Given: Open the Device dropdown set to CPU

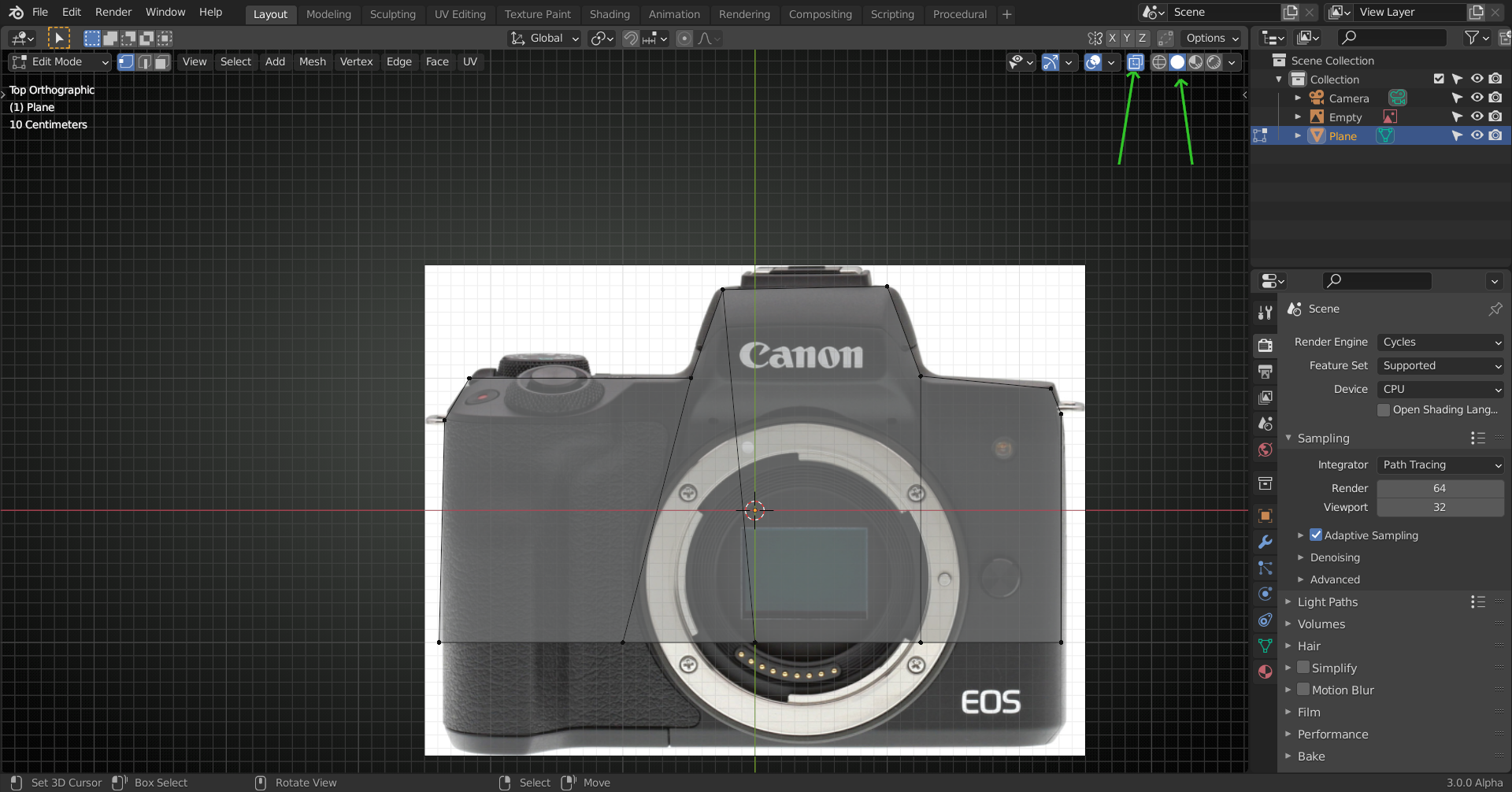Looking at the screenshot, I should (x=1440, y=389).
